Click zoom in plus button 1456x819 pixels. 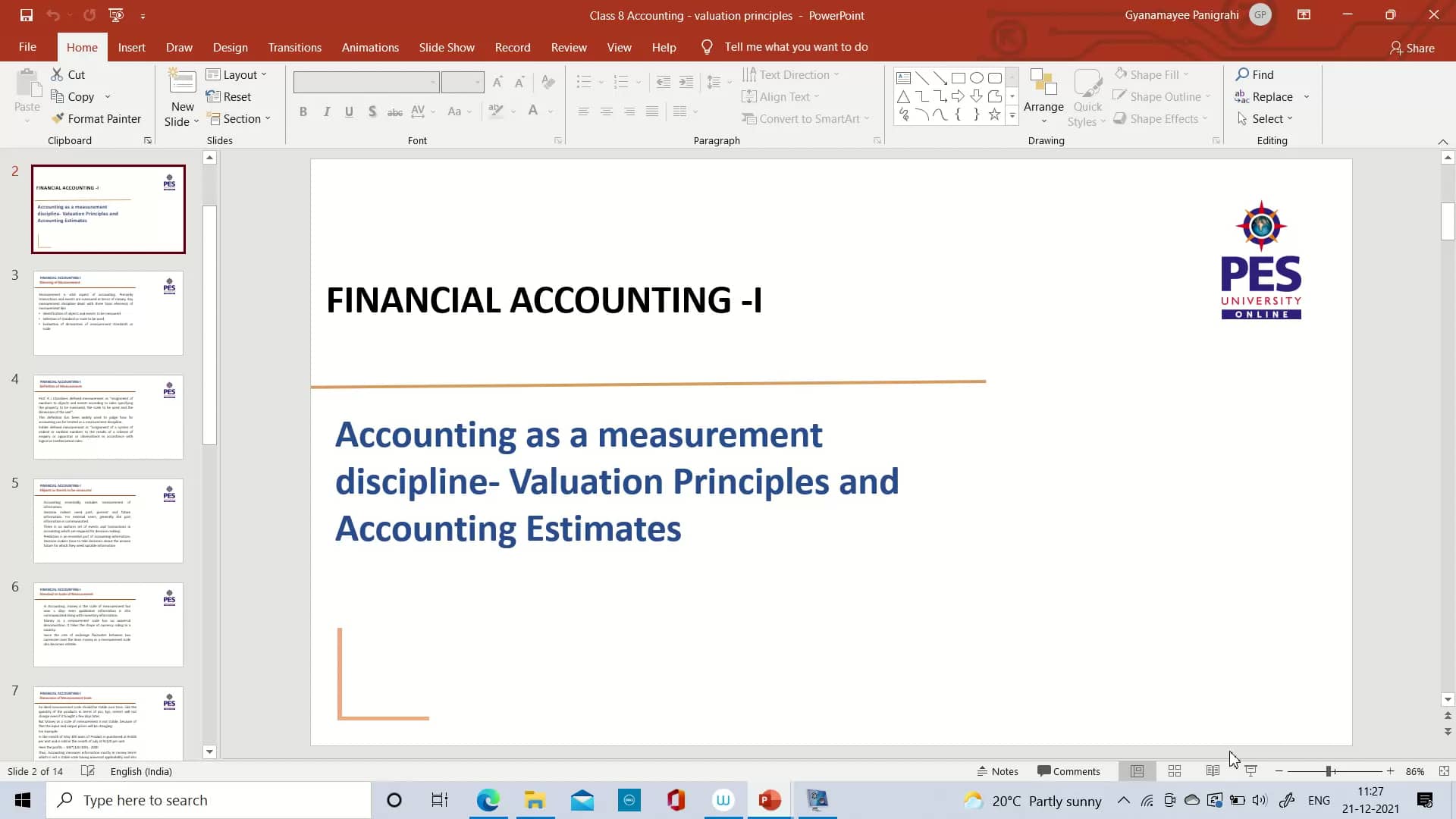pyautogui.click(x=1390, y=771)
